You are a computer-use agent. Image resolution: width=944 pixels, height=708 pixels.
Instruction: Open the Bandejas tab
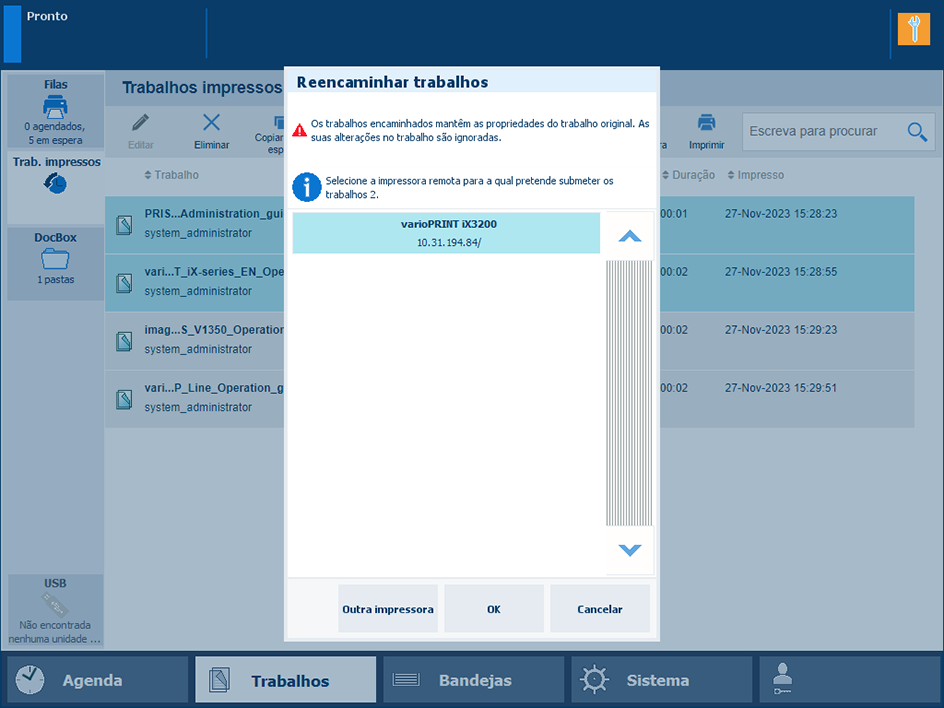pos(473,680)
